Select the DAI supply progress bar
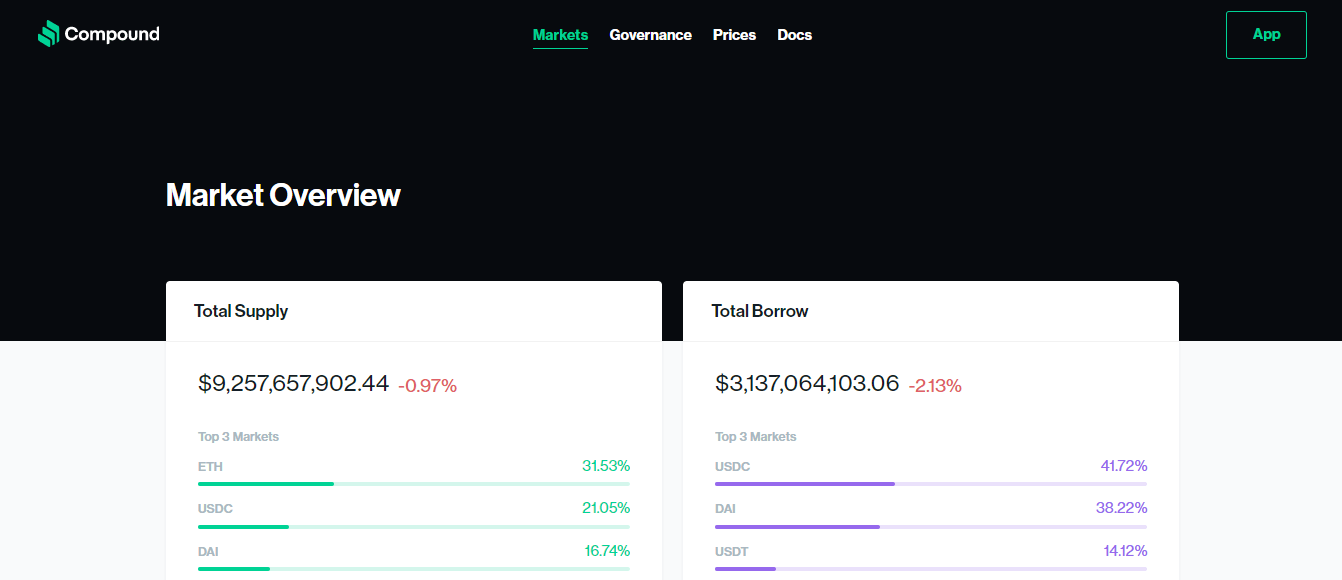Image resolution: width=1342 pixels, height=580 pixels. pos(414,568)
